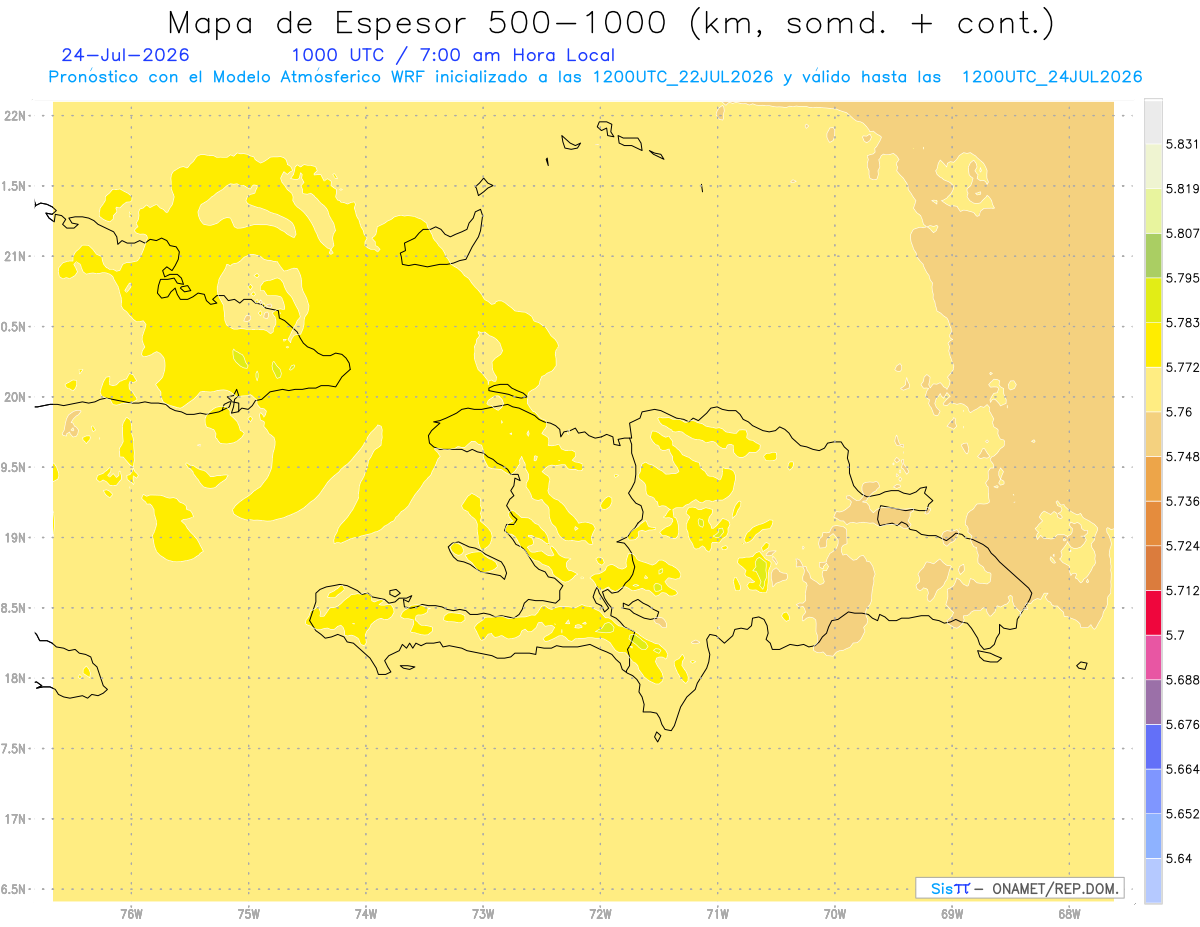Click the 72W longitude label
1200x927 pixels.
[600, 914]
